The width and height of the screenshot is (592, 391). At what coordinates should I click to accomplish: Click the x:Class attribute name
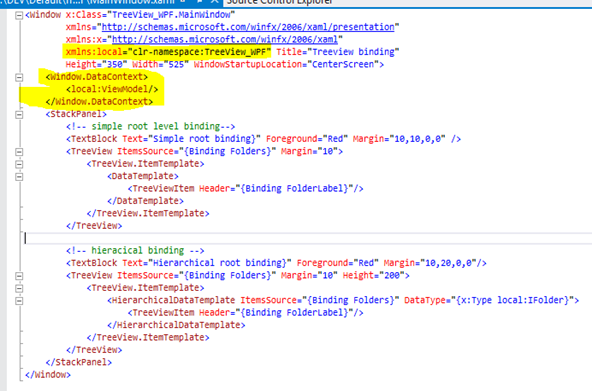point(84,15)
